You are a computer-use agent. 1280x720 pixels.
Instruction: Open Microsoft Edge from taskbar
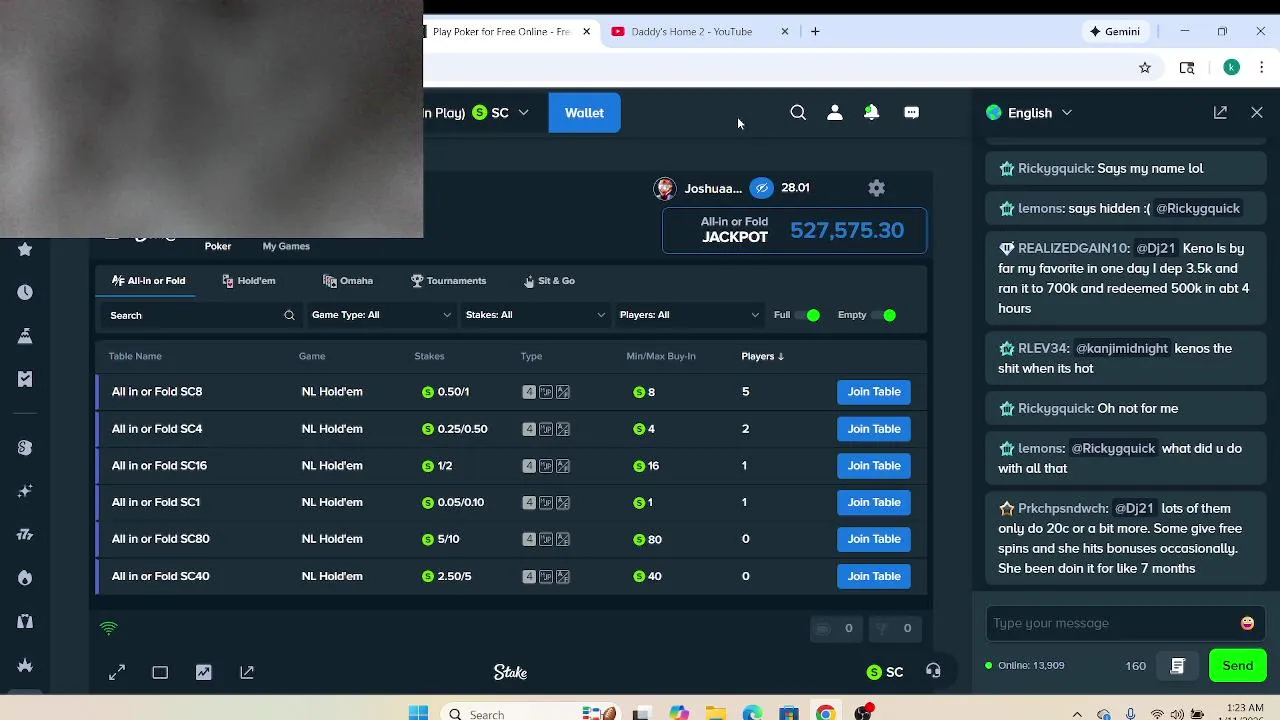pyautogui.click(x=752, y=713)
